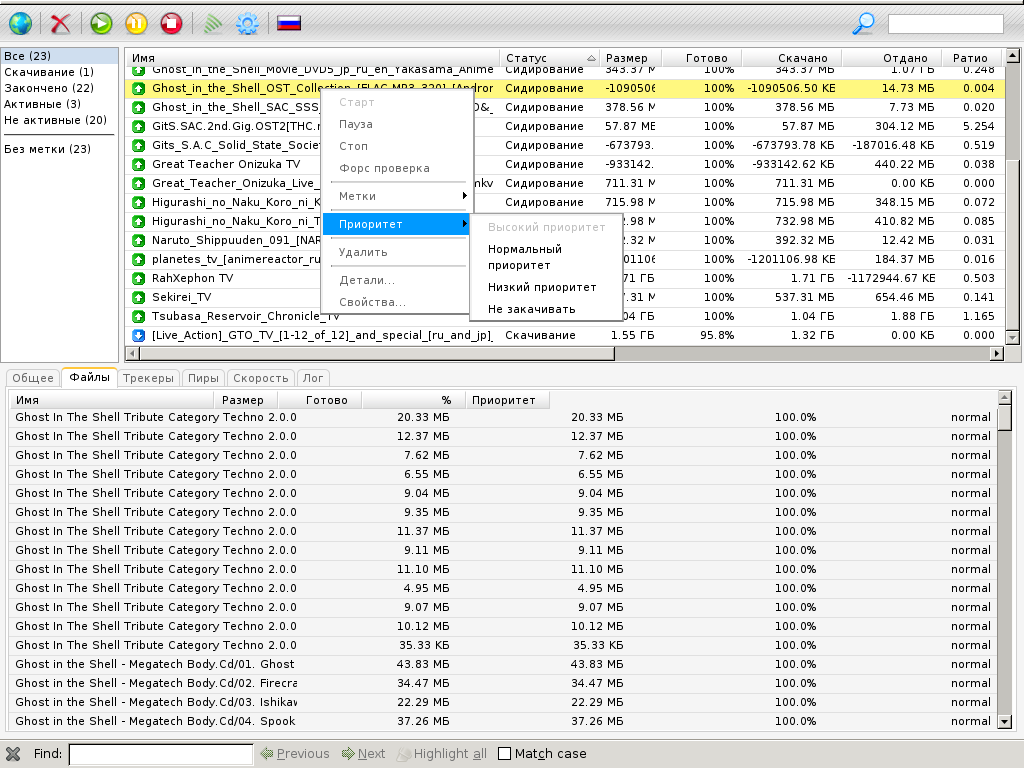Click status icon beside RahXephon TV
The height and width of the screenshot is (768, 1024).
click(138, 279)
